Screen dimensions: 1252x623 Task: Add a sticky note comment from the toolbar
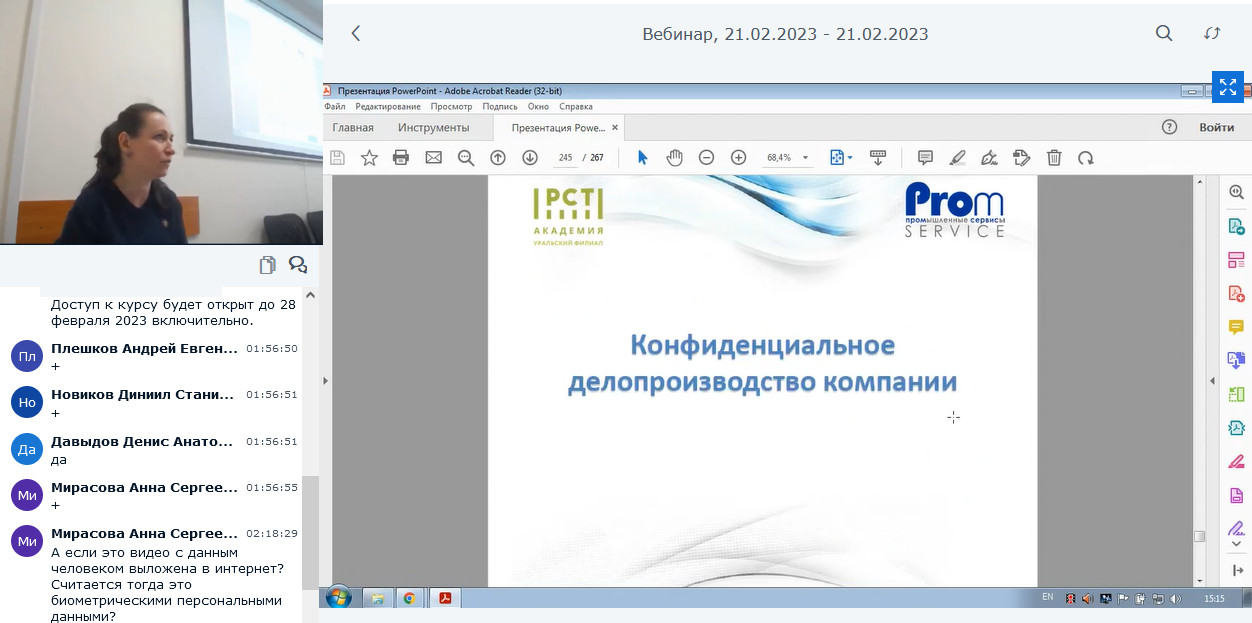[x=925, y=158]
